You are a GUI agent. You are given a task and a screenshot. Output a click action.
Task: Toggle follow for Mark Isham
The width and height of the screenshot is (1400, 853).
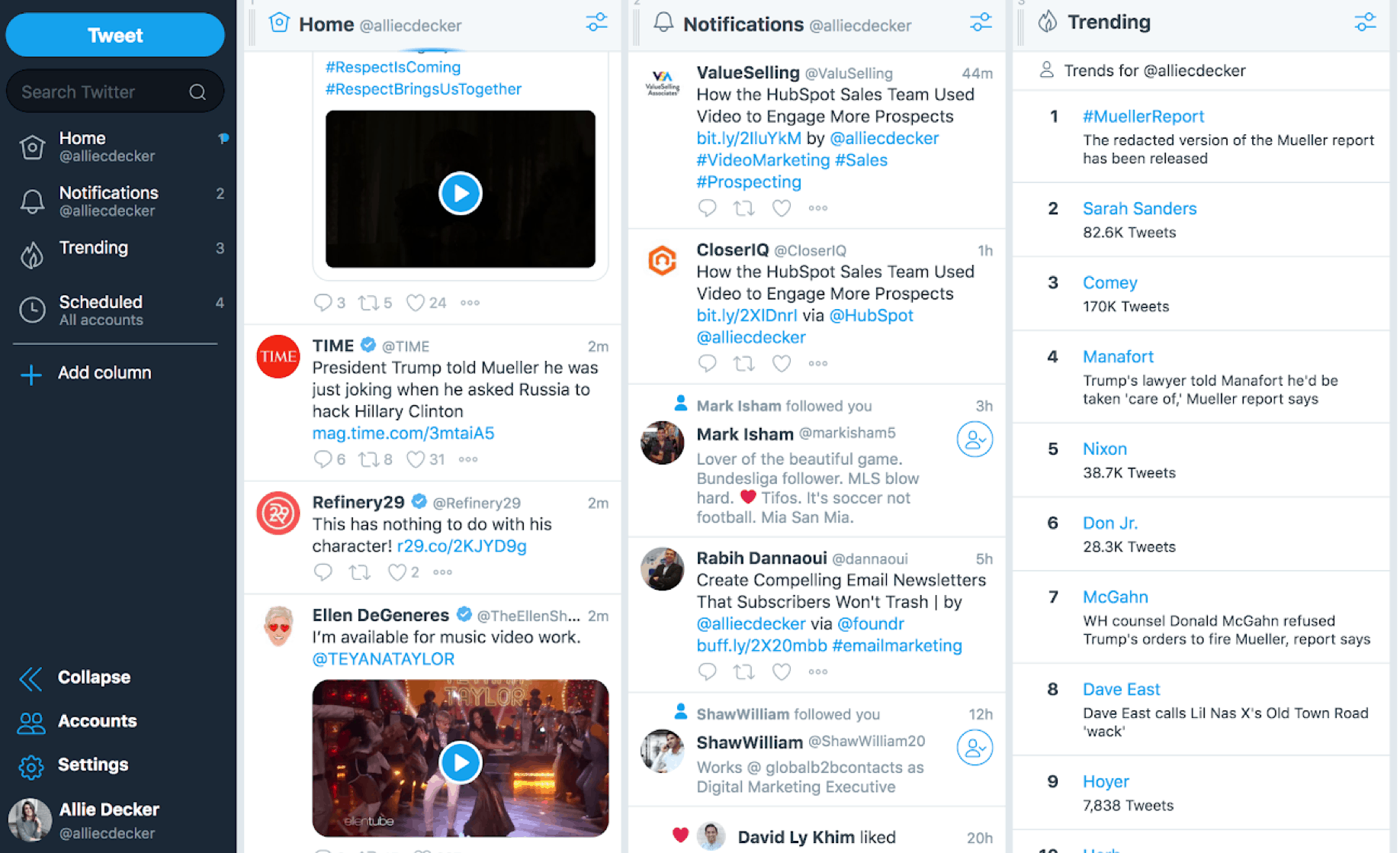click(x=975, y=439)
